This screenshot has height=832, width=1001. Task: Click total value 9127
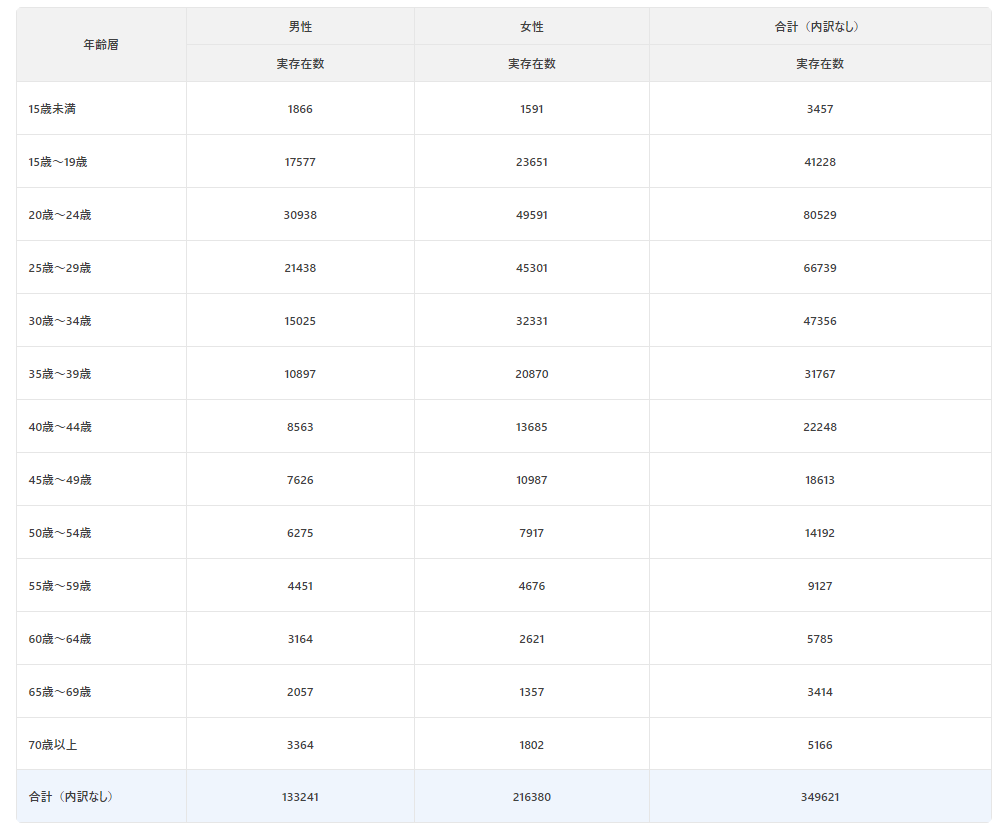click(x=820, y=586)
